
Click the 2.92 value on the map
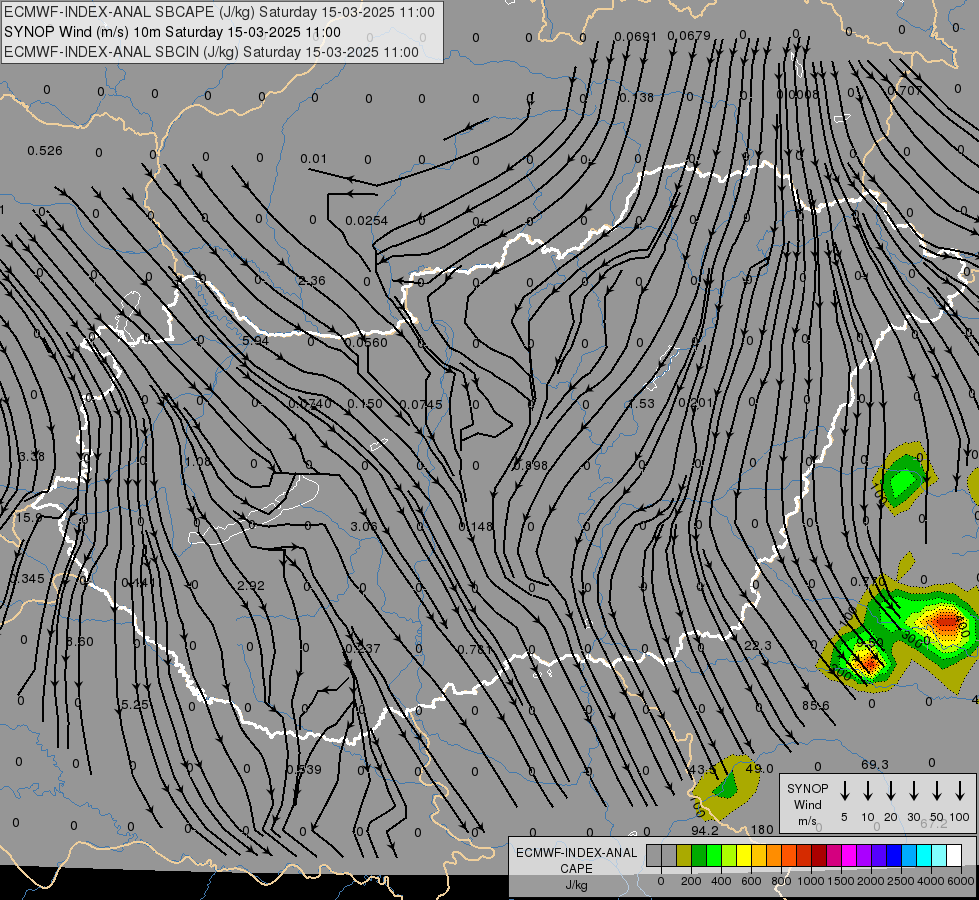(x=251, y=586)
